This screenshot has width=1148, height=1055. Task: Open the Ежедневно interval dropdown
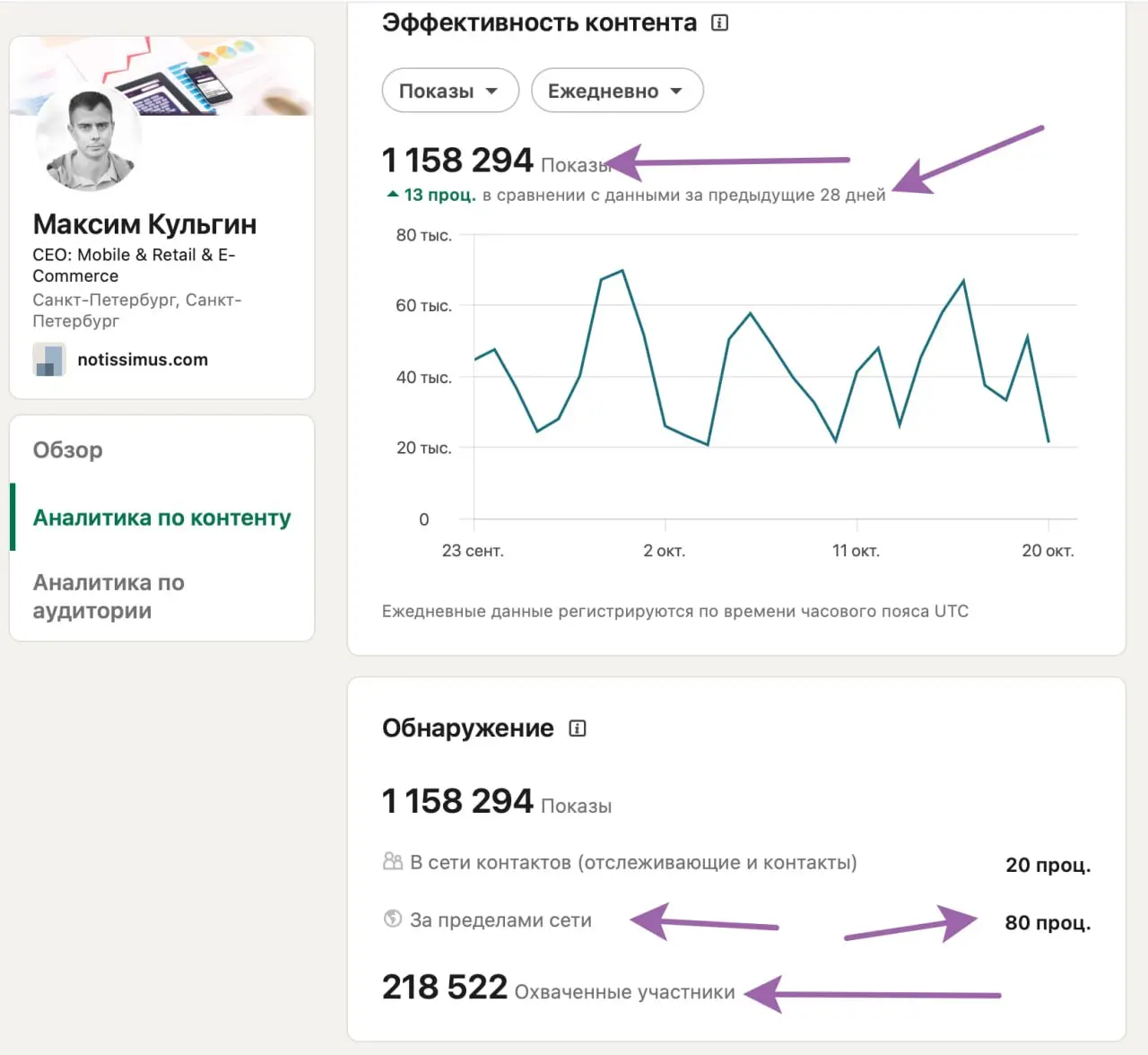pyautogui.click(x=617, y=91)
